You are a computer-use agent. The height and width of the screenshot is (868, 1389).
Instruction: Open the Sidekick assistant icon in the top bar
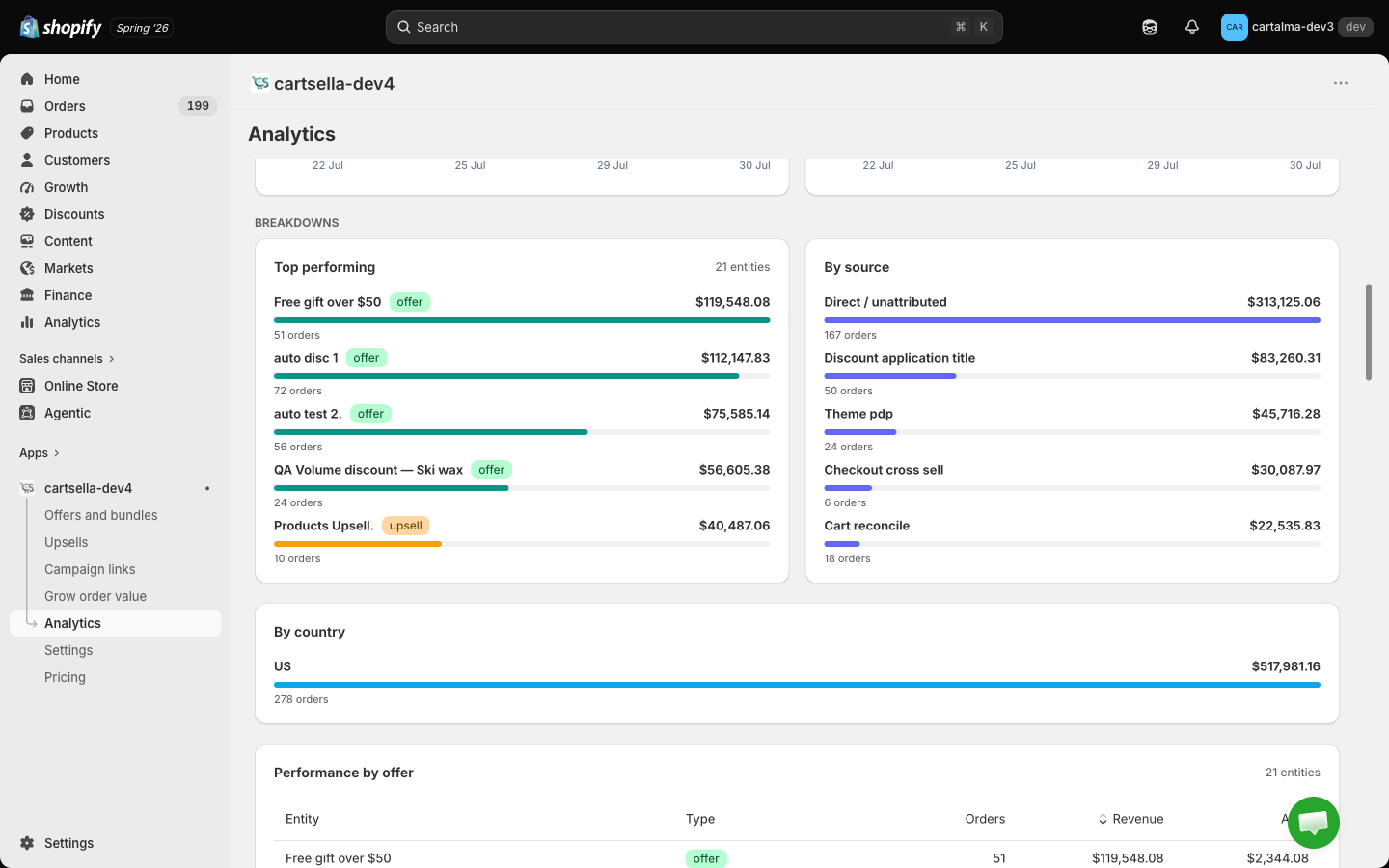[x=1150, y=27]
